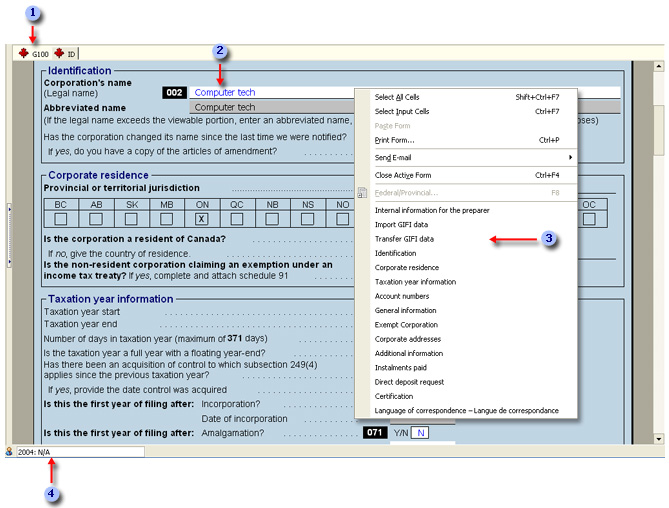The height and width of the screenshot is (508, 669).
Task: Choose Transfer GIFI data from context menu
Action: 404,240
